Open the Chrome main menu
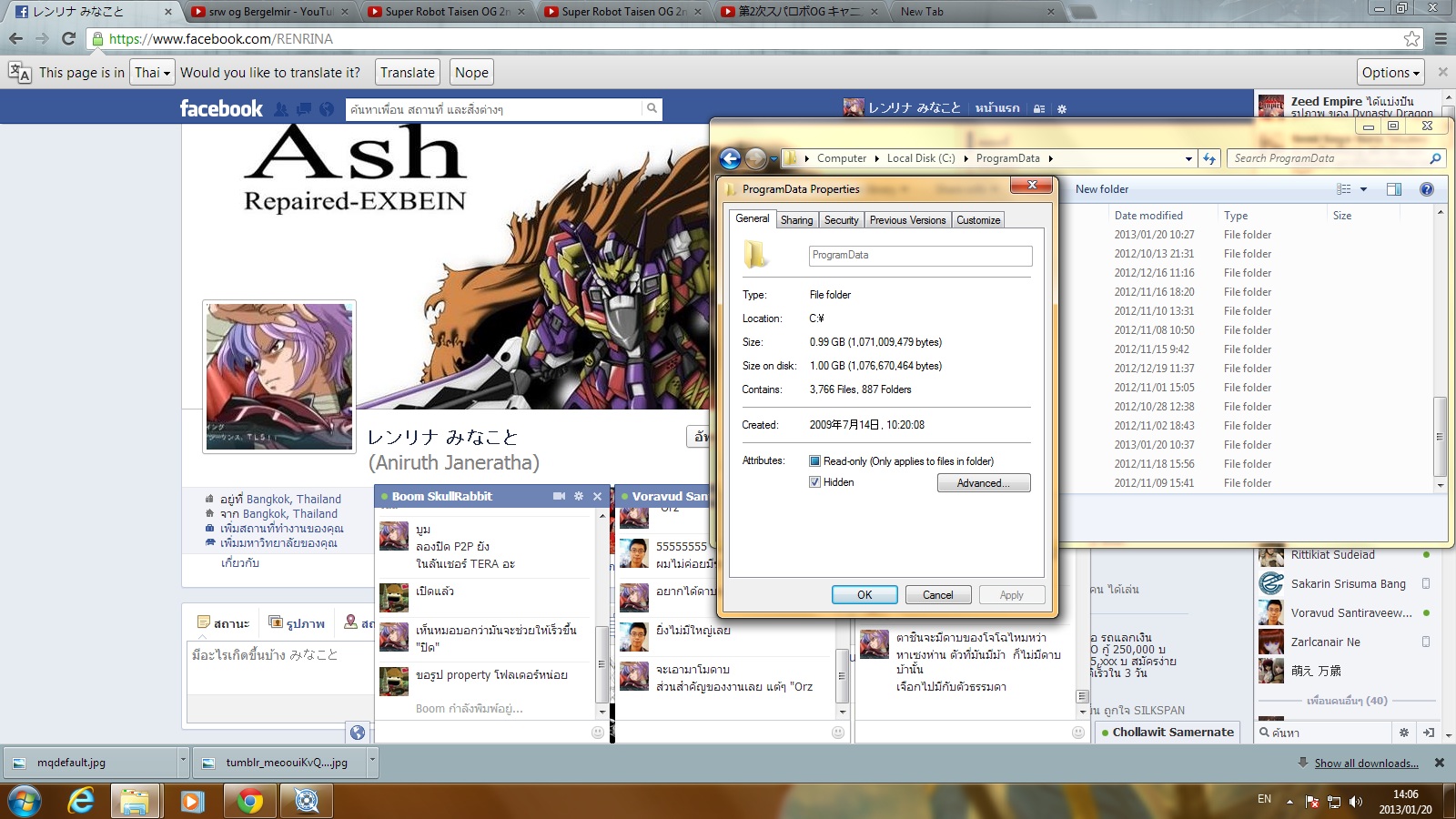1456x819 pixels. pyautogui.click(x=1441, y=38)
